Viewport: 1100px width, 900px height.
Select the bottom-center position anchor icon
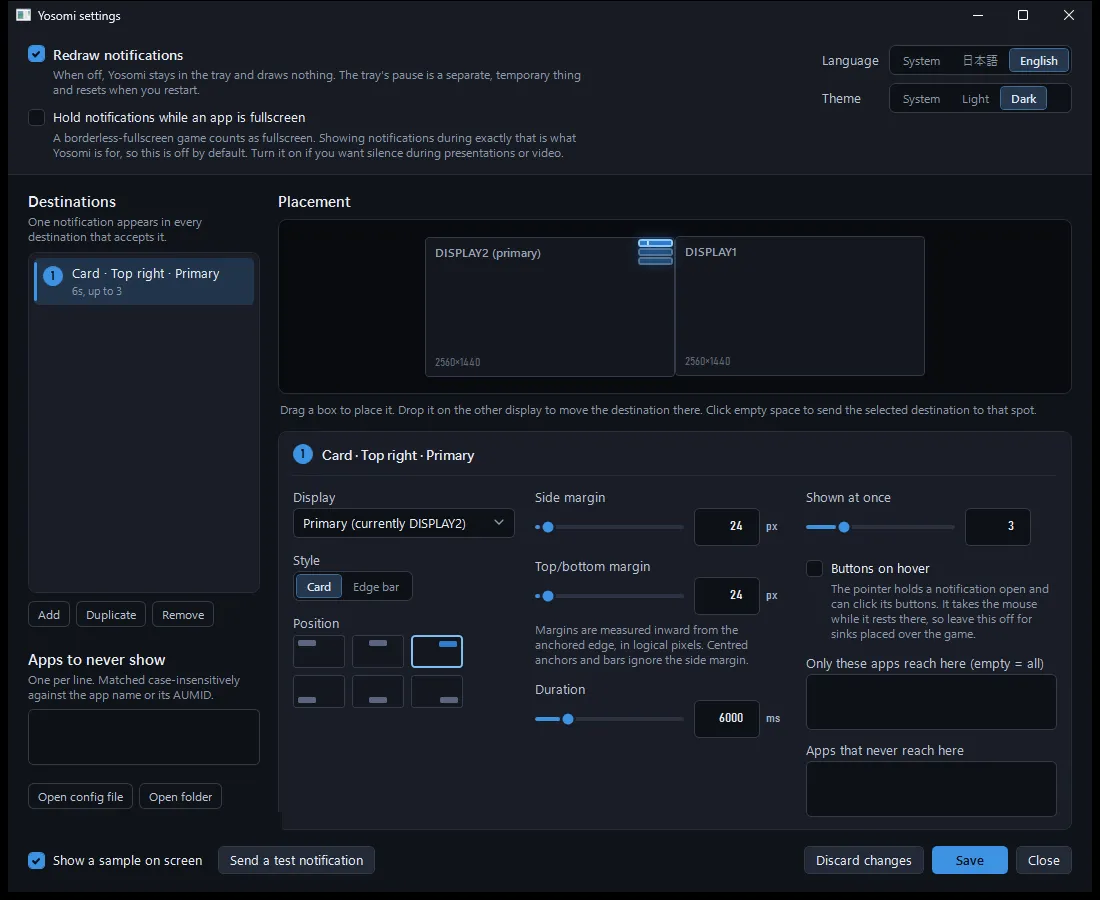click(377, 692)
